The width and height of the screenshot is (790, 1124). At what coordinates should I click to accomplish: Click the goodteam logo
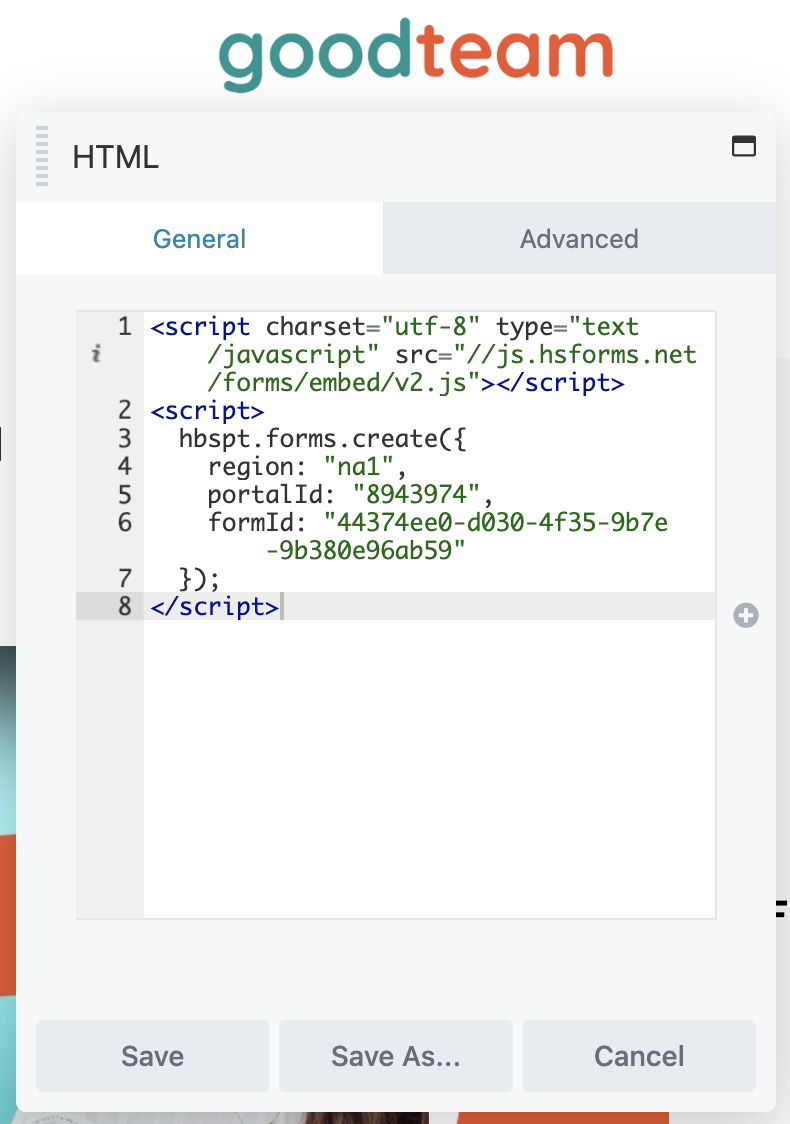pyautogui.click(x=416, y=54)
